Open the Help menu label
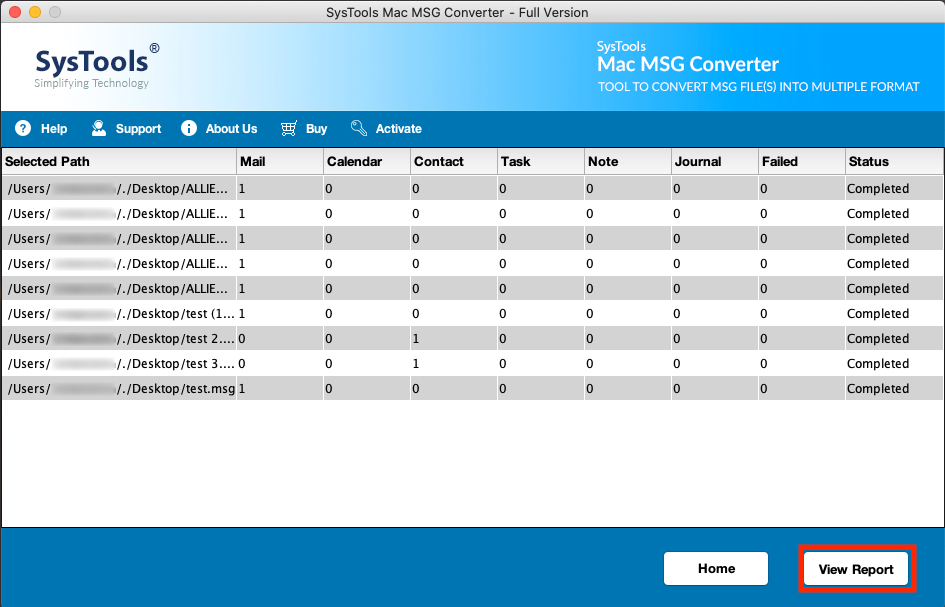 pyautogui.click(x=54, y=128)
